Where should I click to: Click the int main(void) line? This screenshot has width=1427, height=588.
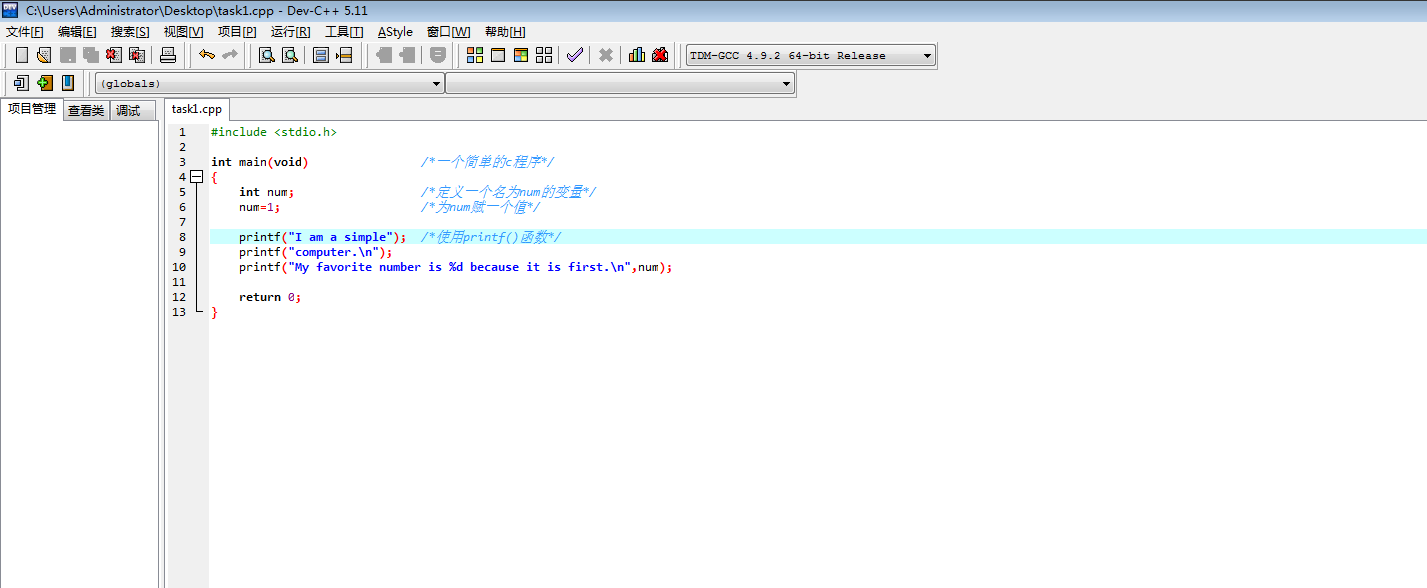pyautogui.click(x=260, y=162)
